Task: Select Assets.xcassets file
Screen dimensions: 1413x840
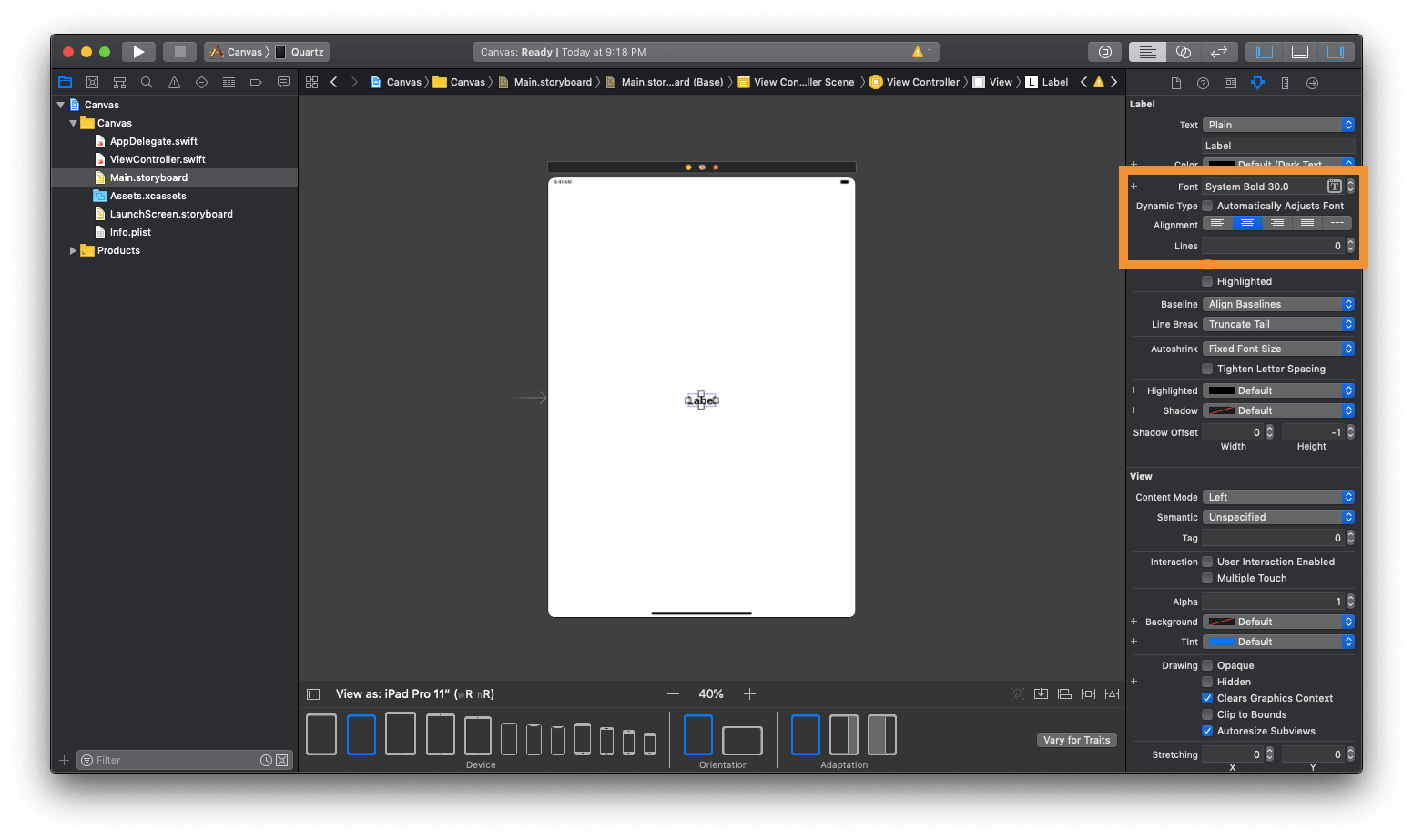Action: pos(147,196)
